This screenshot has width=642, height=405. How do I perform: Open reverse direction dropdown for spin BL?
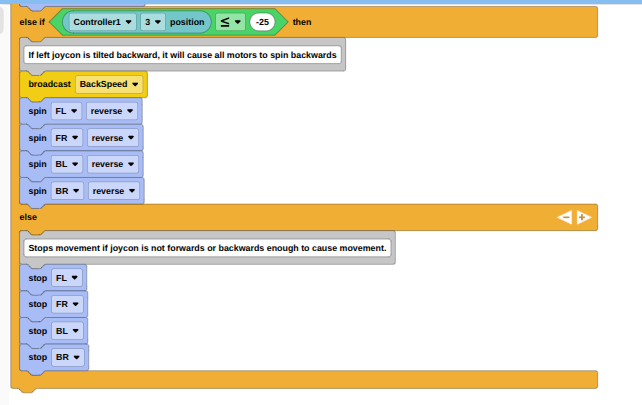[113, 164]
